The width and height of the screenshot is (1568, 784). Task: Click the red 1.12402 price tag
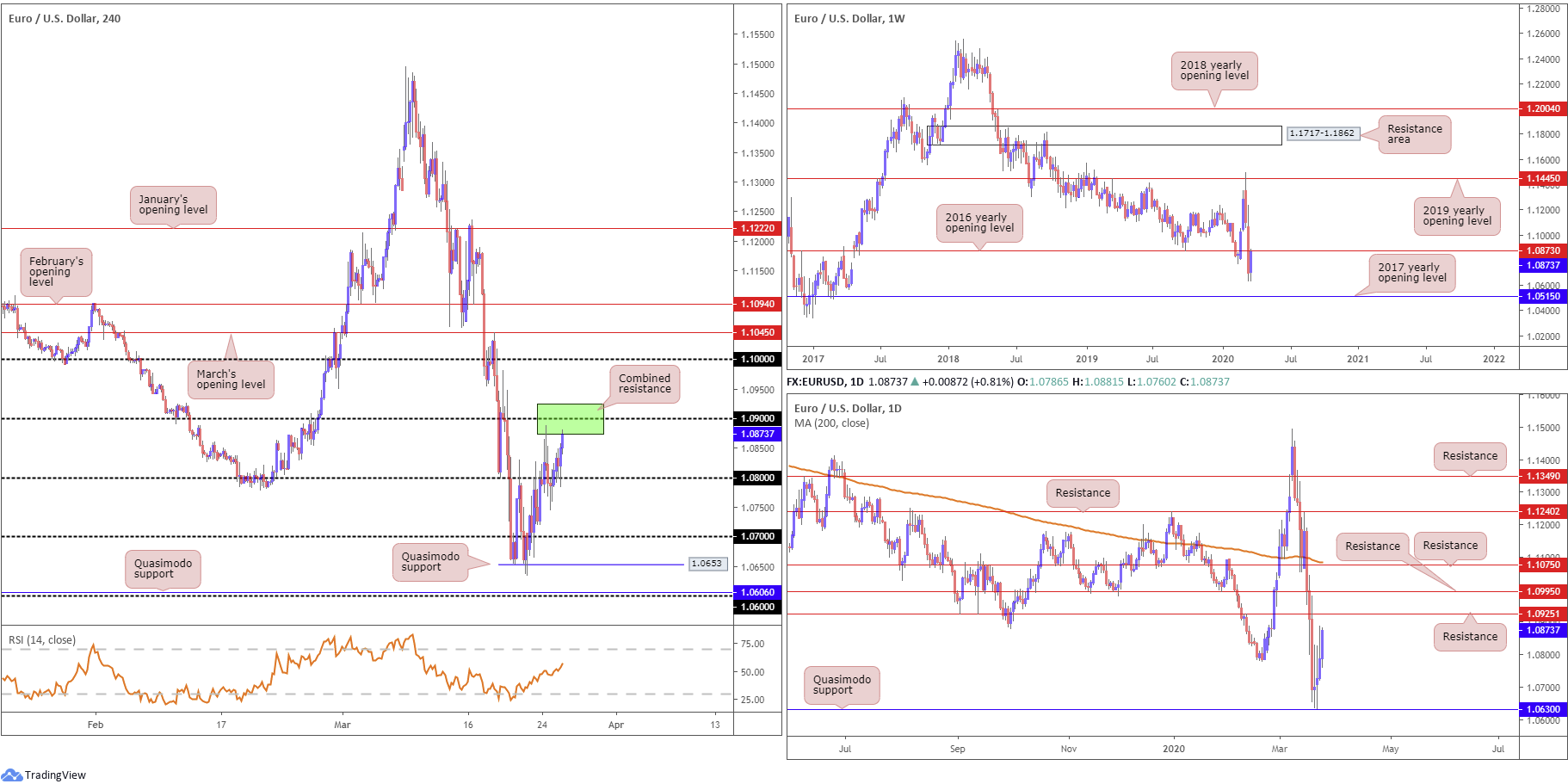click(x=1543, y=511)
